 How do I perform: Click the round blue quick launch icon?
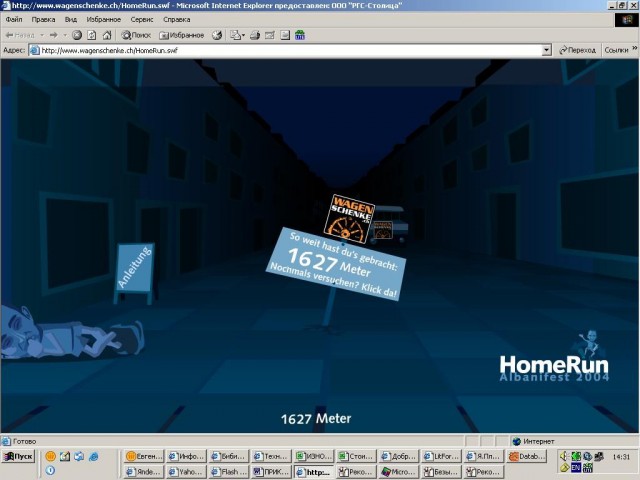tap(50, 470)
